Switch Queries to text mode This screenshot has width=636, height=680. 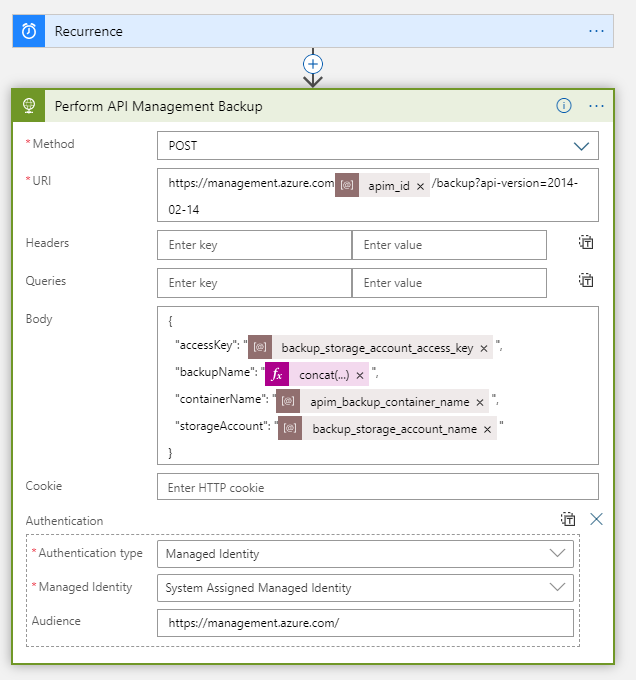[586, 280]
